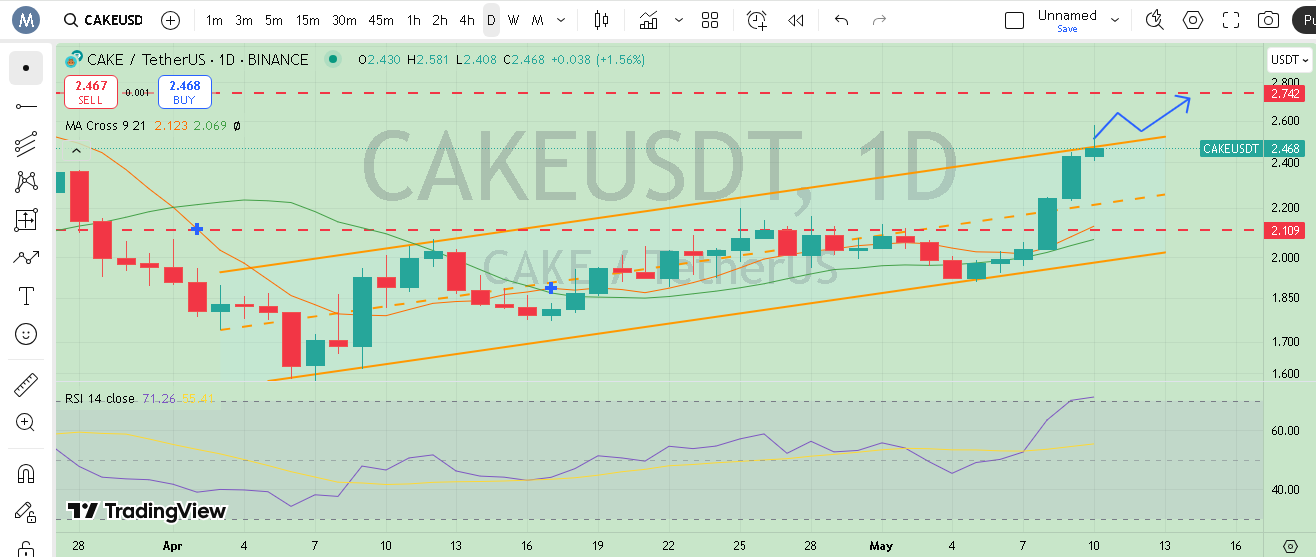Screen dimensions: 1316x557
Task: Click the BUY 2.468 button
Action: (x=184, y=92)
